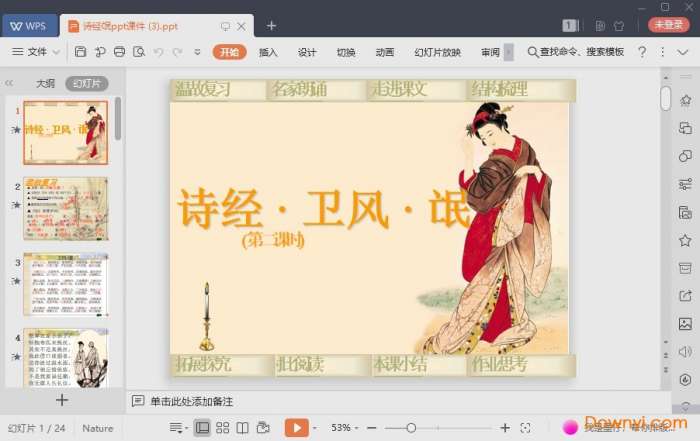Screen dimensions: 700x441
Task: Select slide 1 thumbnail
Action: [x=66, y=133]
